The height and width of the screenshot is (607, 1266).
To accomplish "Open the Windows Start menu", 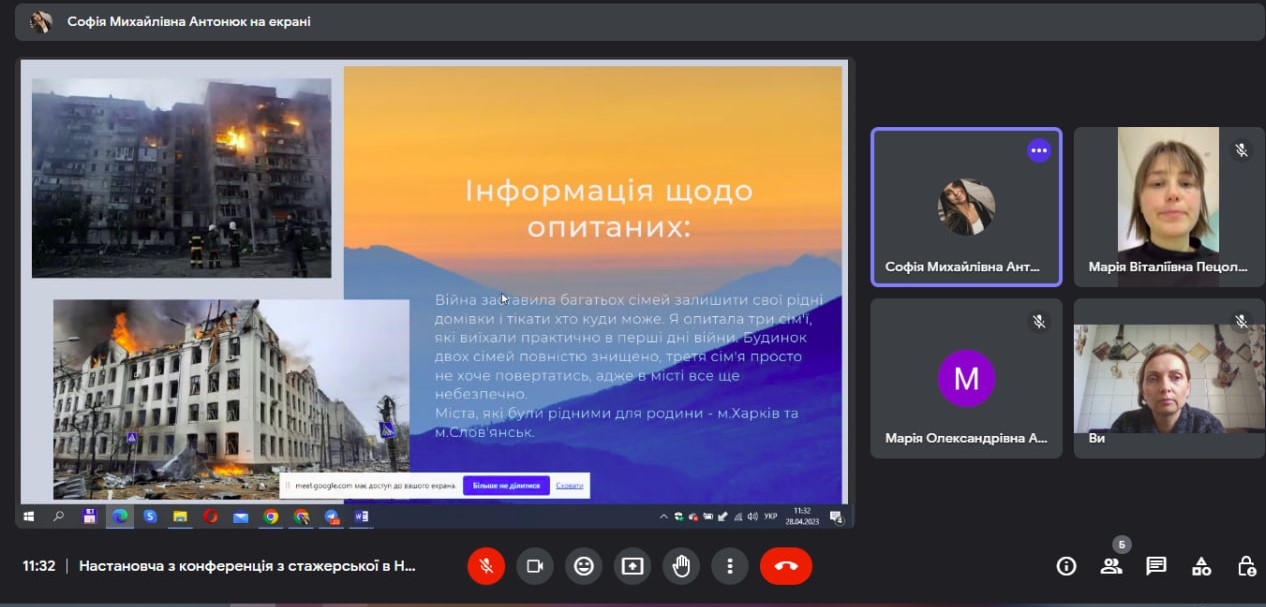I will click(x=28, y=517).
